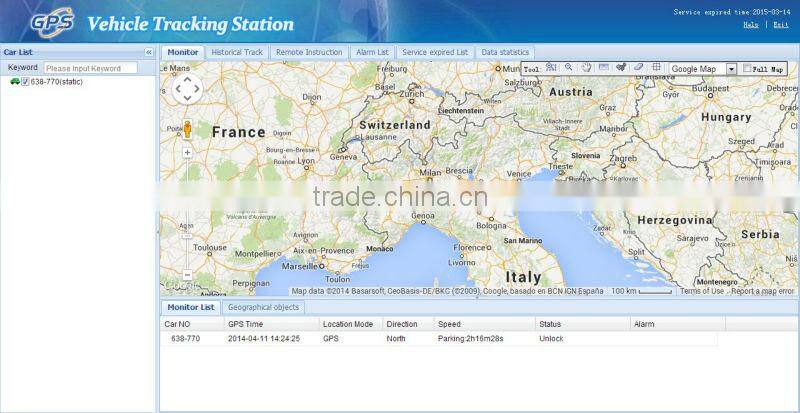Click the Parking:2h16m28s speed cell

click(470, 339)
